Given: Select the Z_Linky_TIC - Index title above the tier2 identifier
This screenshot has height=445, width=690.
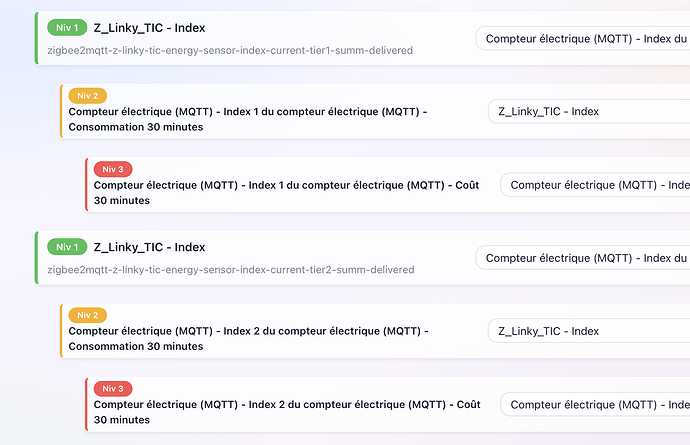Looking at the screenshot, I should pos(149,247).
